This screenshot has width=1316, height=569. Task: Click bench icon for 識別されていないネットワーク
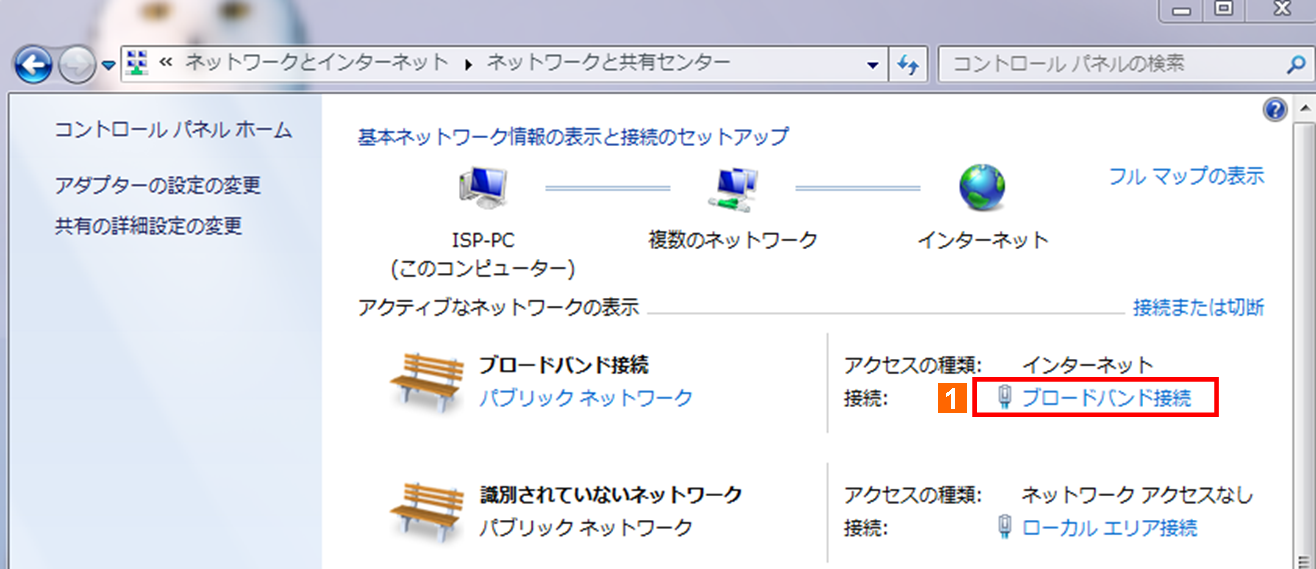click(428, 511)
